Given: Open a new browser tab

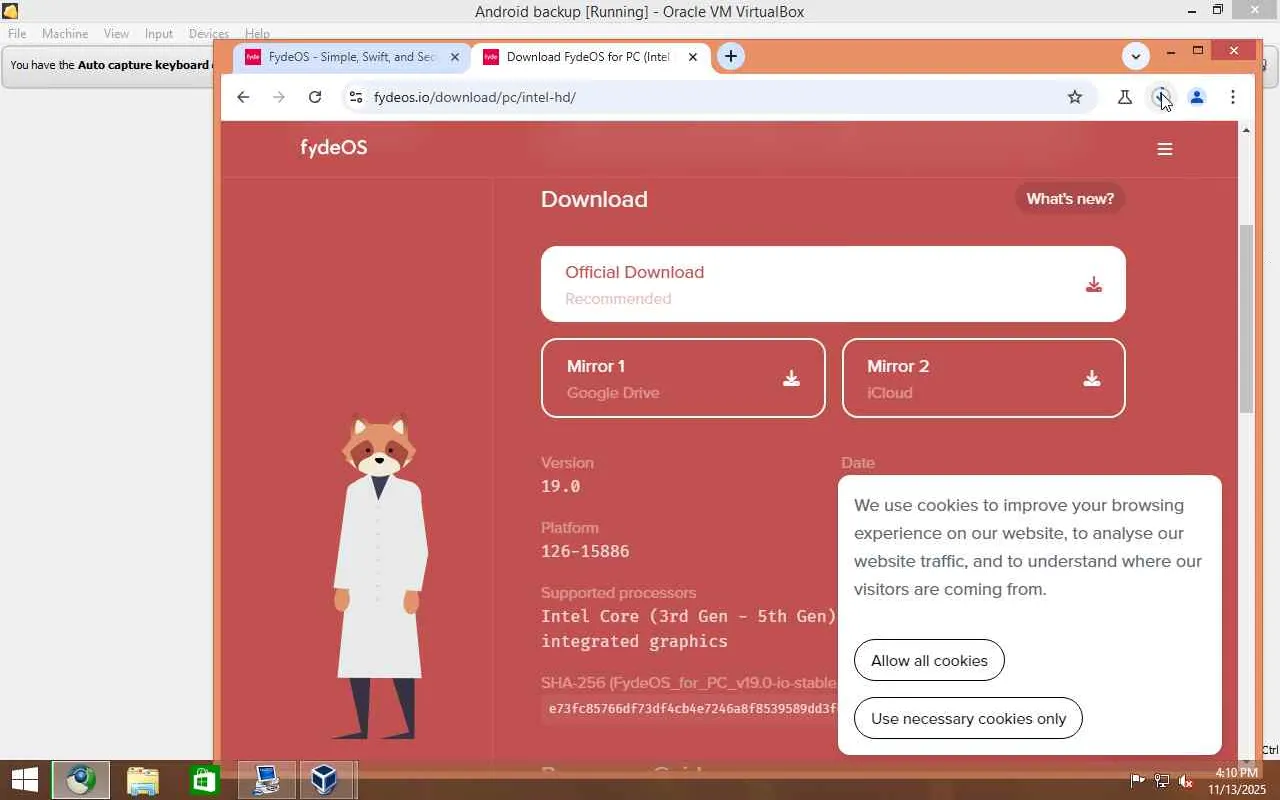Looking at the screenshot, I should [731, 56].
